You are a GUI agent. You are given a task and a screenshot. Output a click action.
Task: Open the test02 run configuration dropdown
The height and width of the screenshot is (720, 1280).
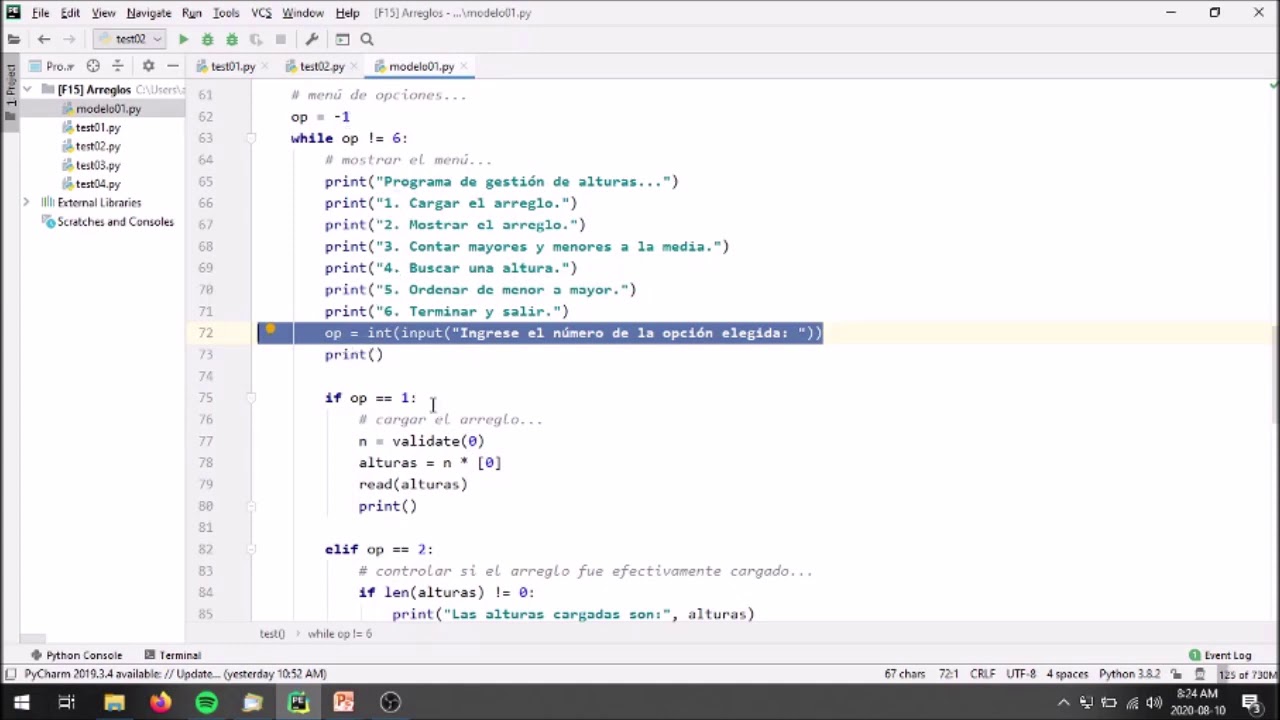130,39
